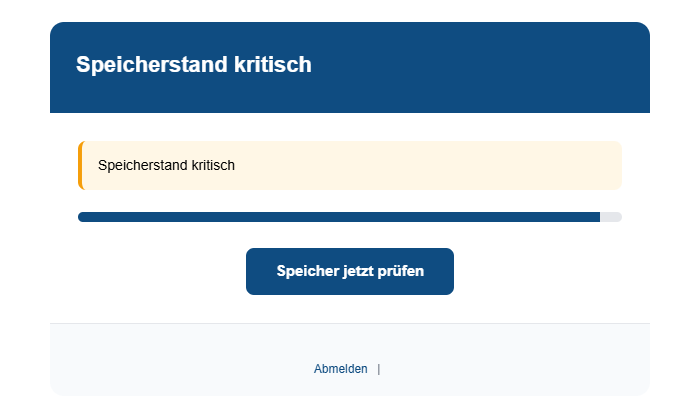Follow the Abmelden link in the footer
700x414 pixels.
(340, 369)
